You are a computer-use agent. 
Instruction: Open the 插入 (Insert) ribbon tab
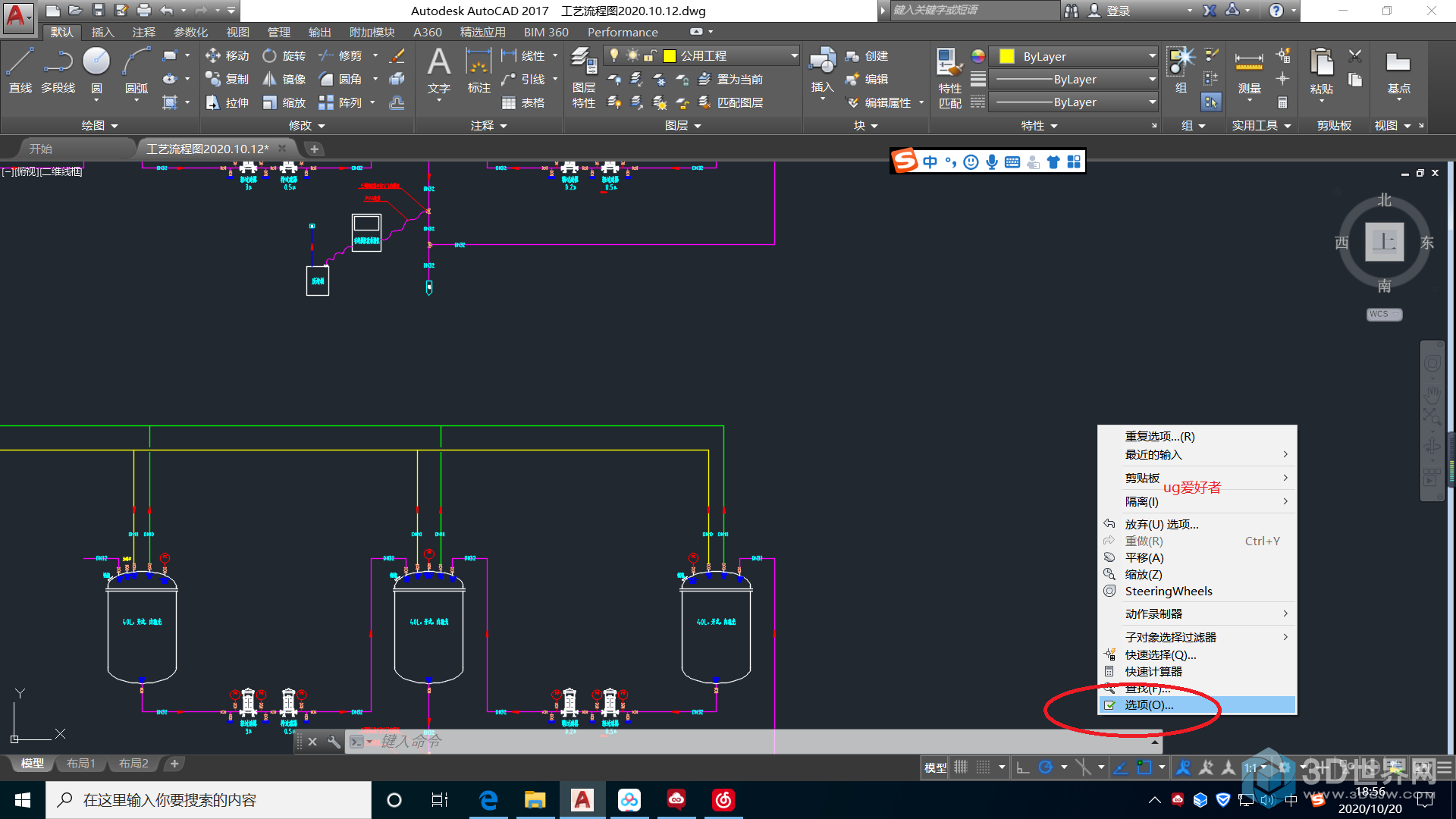coord(102,33)
